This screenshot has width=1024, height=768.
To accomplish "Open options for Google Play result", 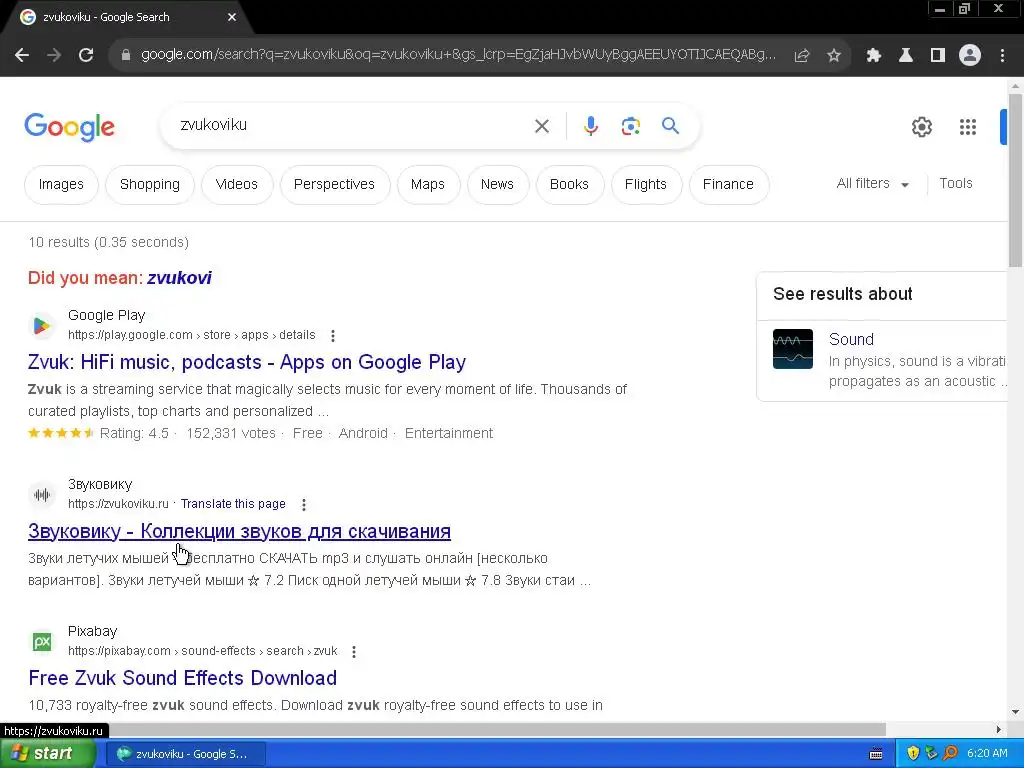I will (x=333, y=336).
